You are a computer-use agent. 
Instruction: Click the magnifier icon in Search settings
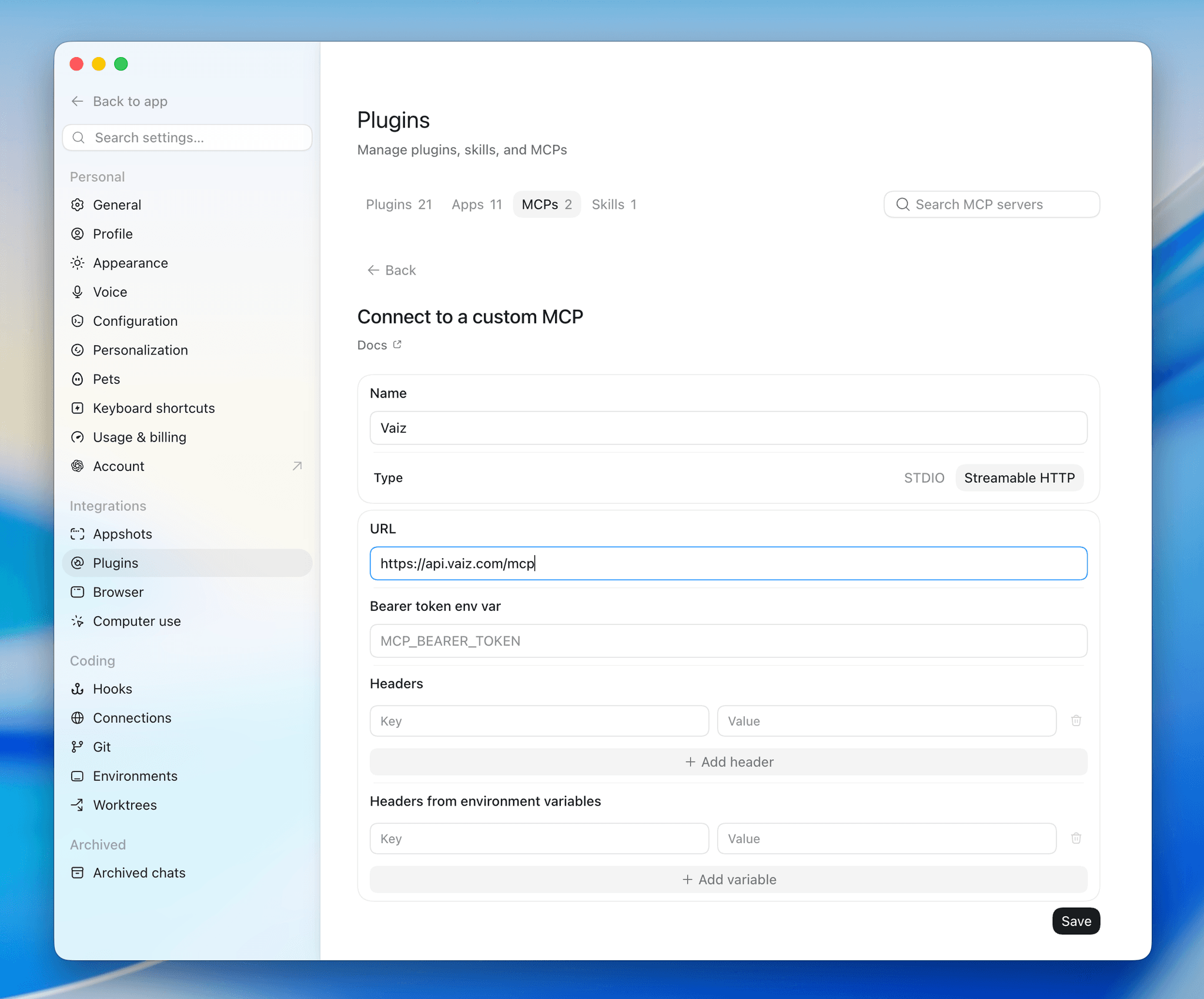79,138
